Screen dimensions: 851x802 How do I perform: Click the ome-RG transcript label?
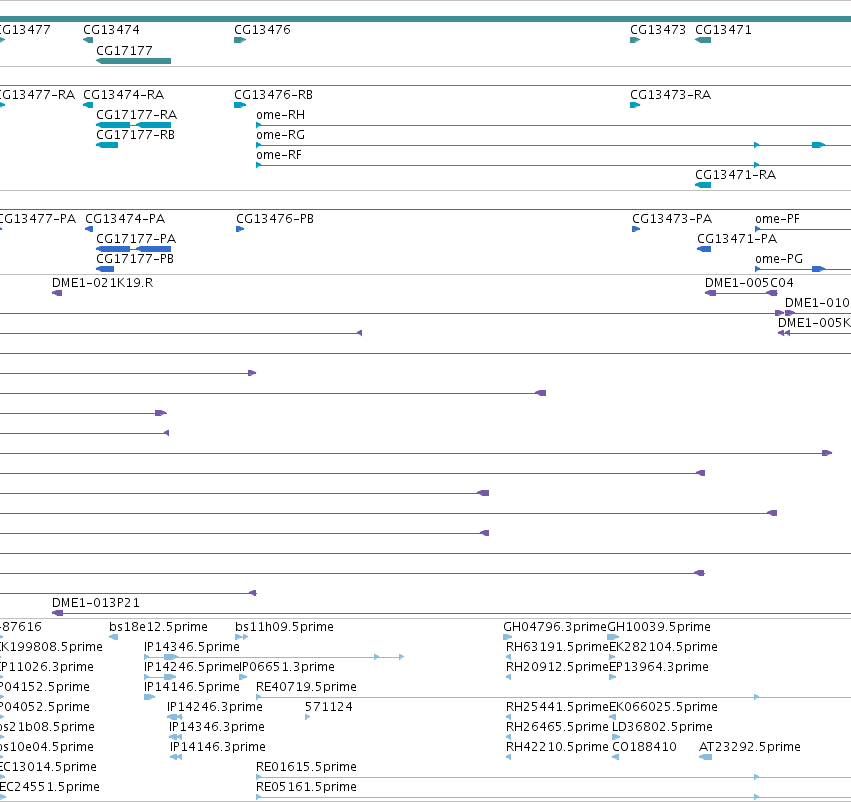[x=281, y=135]
